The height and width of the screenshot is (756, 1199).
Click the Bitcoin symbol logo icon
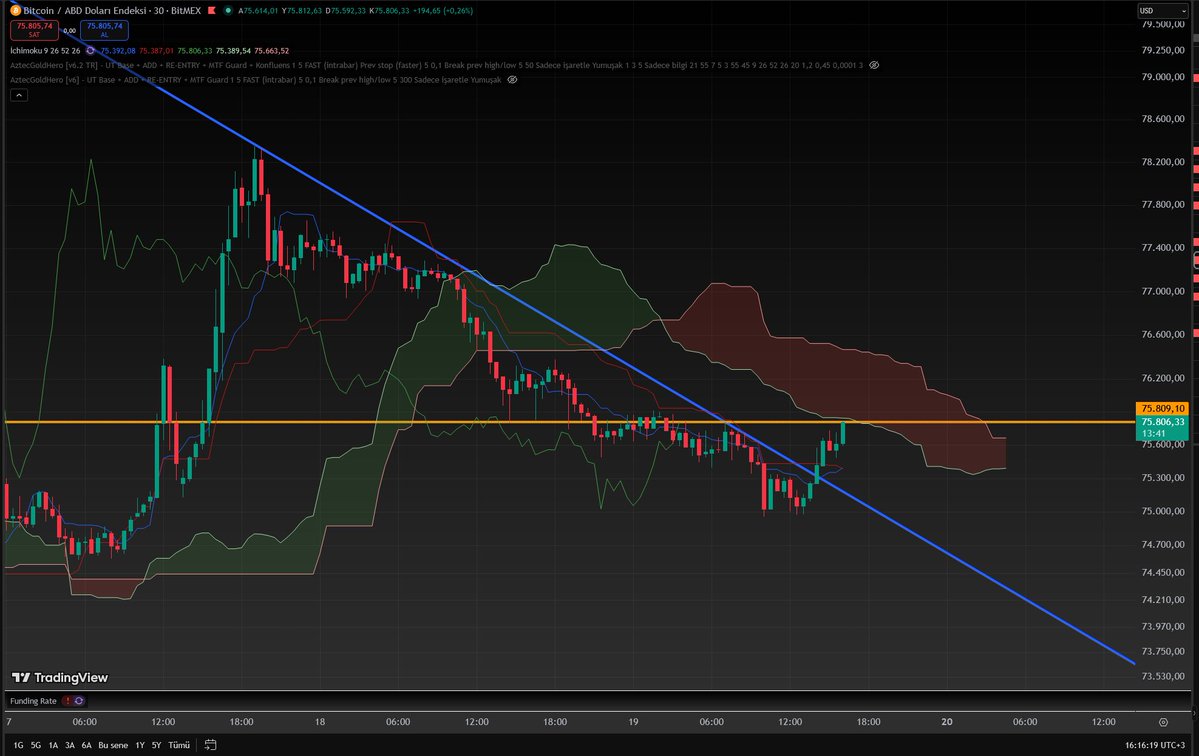tap(15, 11)
